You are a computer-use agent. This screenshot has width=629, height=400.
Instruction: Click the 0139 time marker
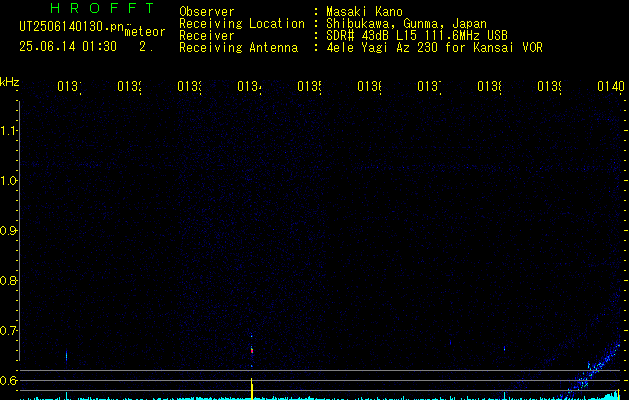(x=549, y=87)
